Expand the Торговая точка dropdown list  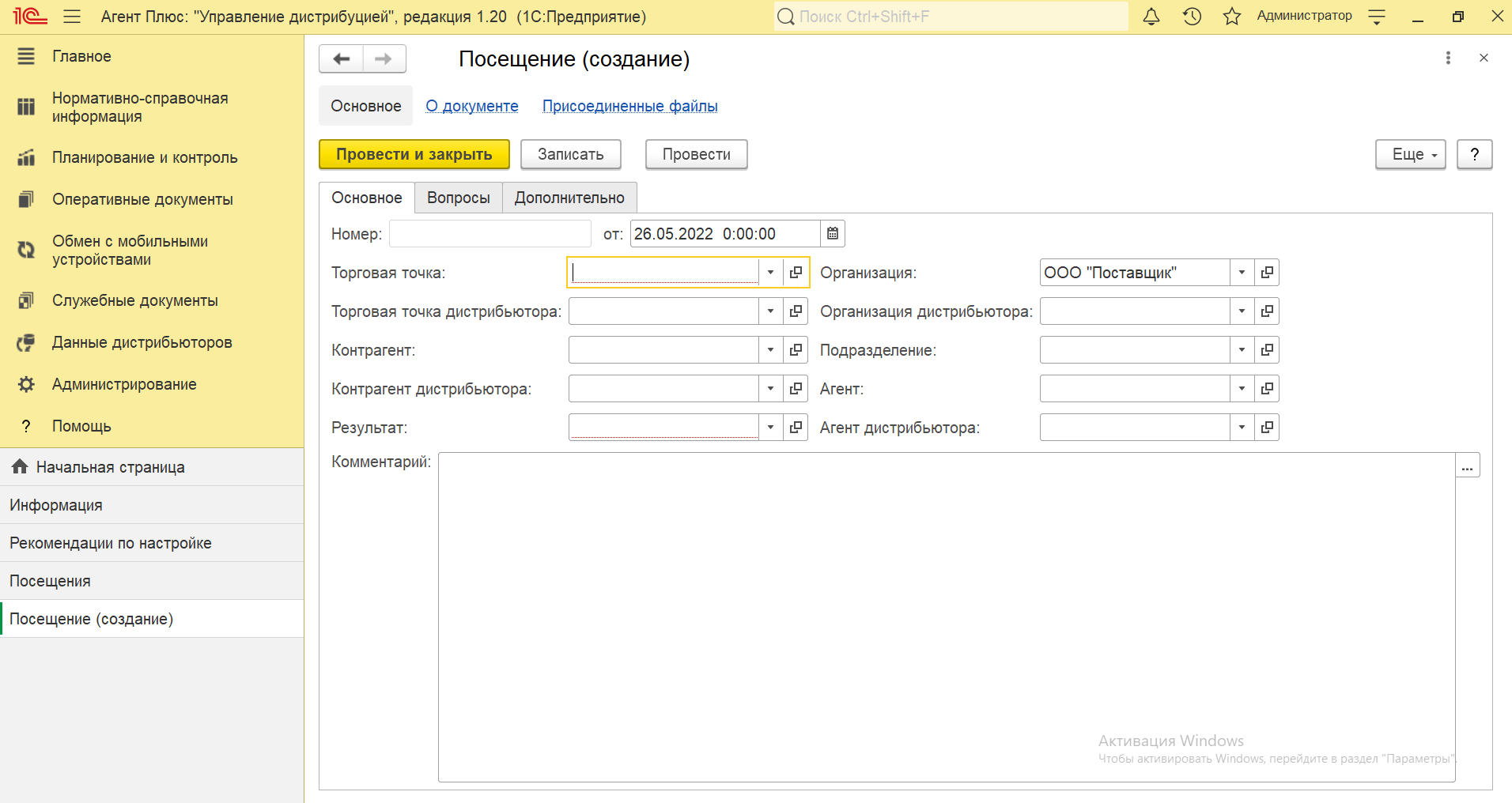tap(771, 273)
